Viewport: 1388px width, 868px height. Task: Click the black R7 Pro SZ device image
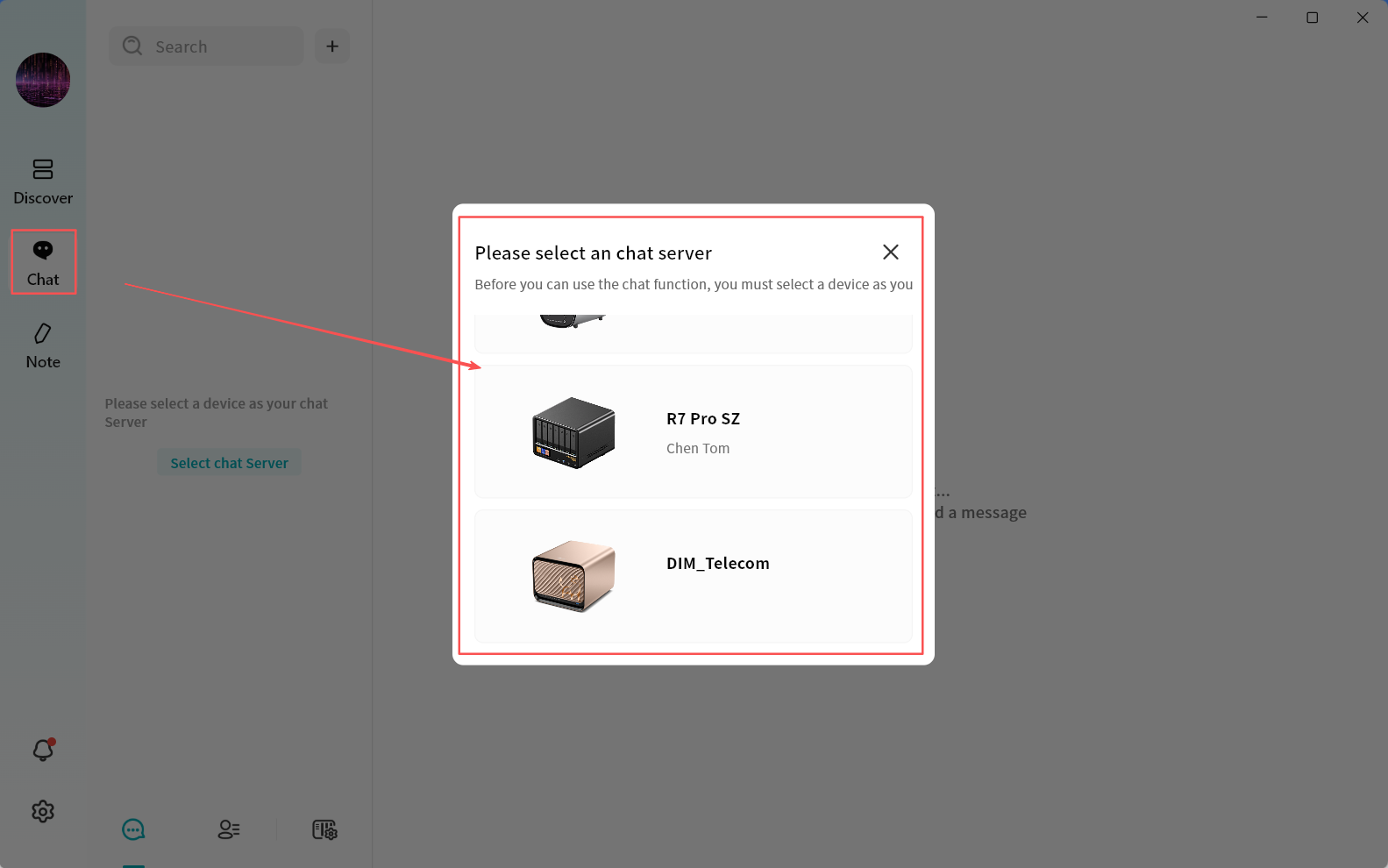(x=573, y=432)
